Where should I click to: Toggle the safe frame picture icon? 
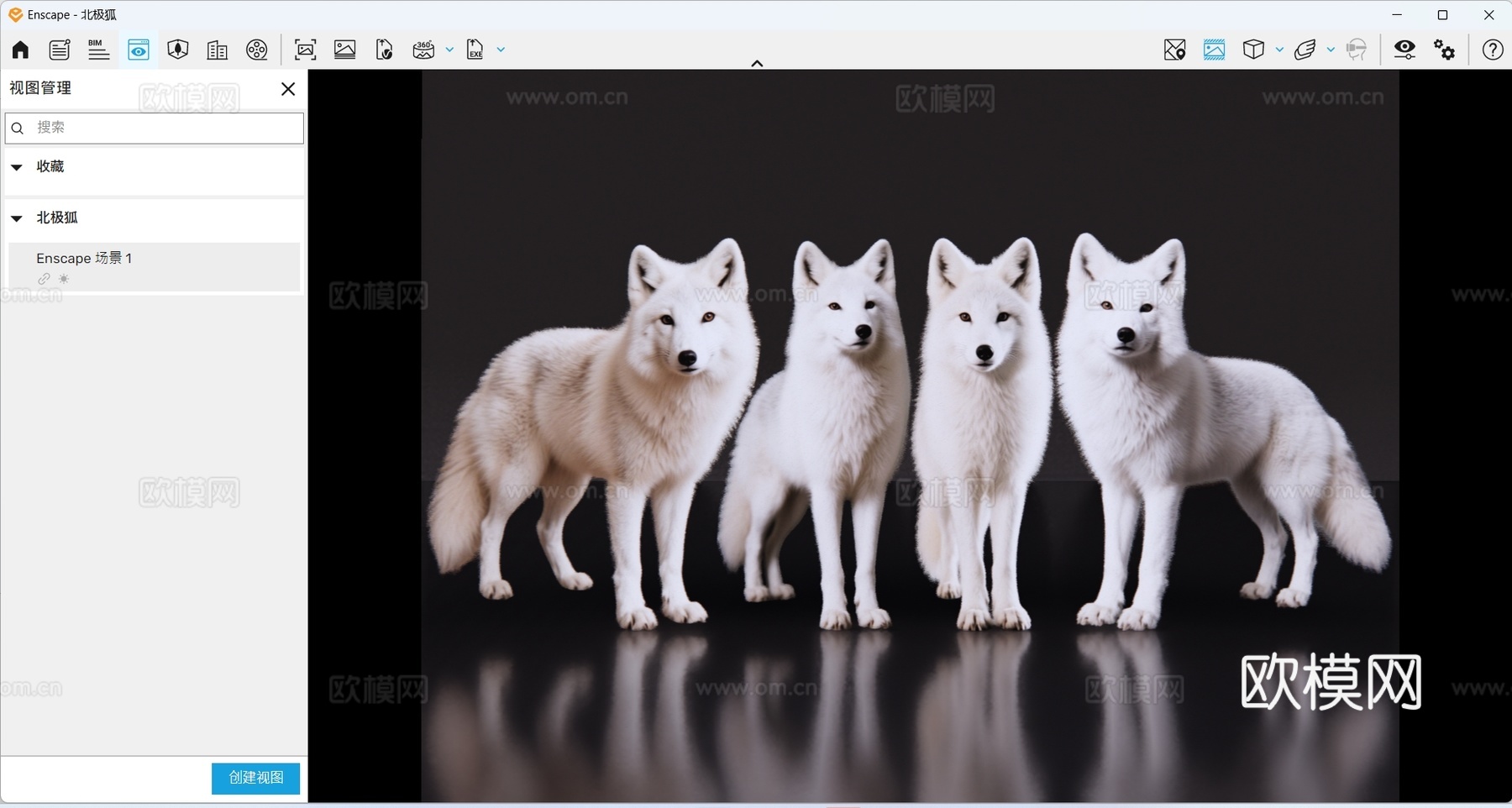[x=1214, y=50]
